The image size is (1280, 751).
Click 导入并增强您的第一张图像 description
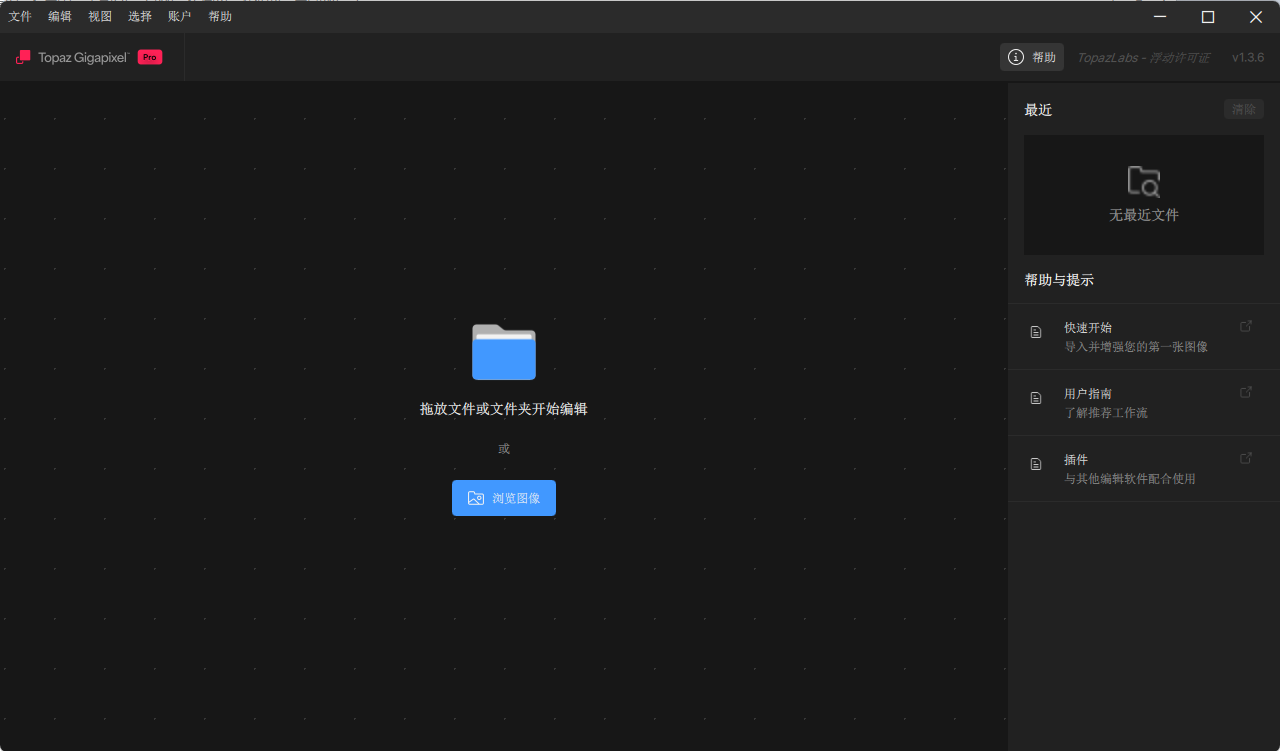click(x=1136, y=347)
